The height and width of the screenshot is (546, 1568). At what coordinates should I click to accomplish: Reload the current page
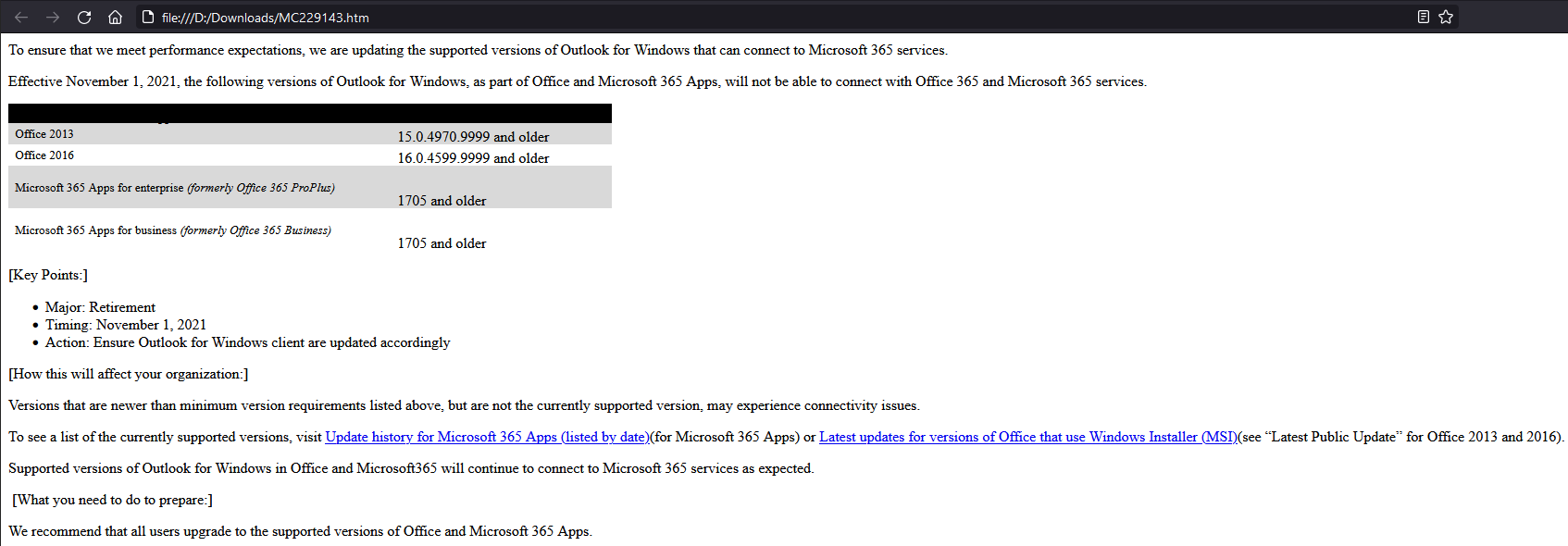coord(84,18)
